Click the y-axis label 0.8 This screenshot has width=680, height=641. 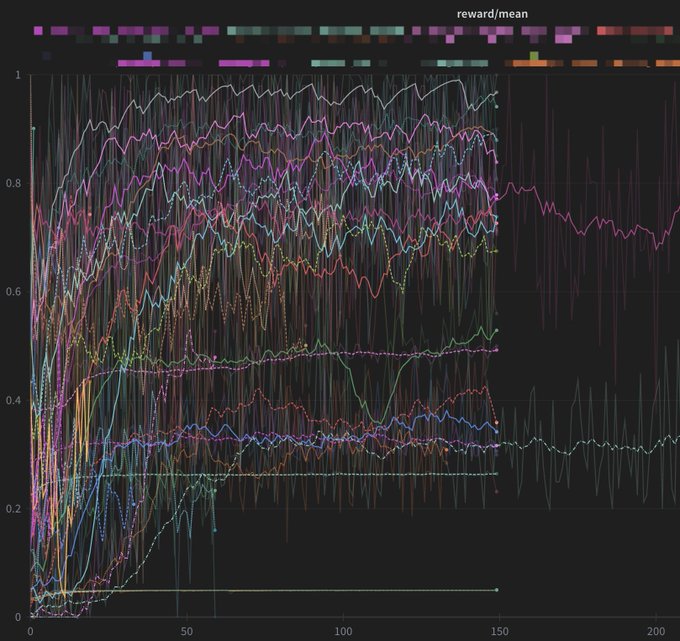coord(14,183)
